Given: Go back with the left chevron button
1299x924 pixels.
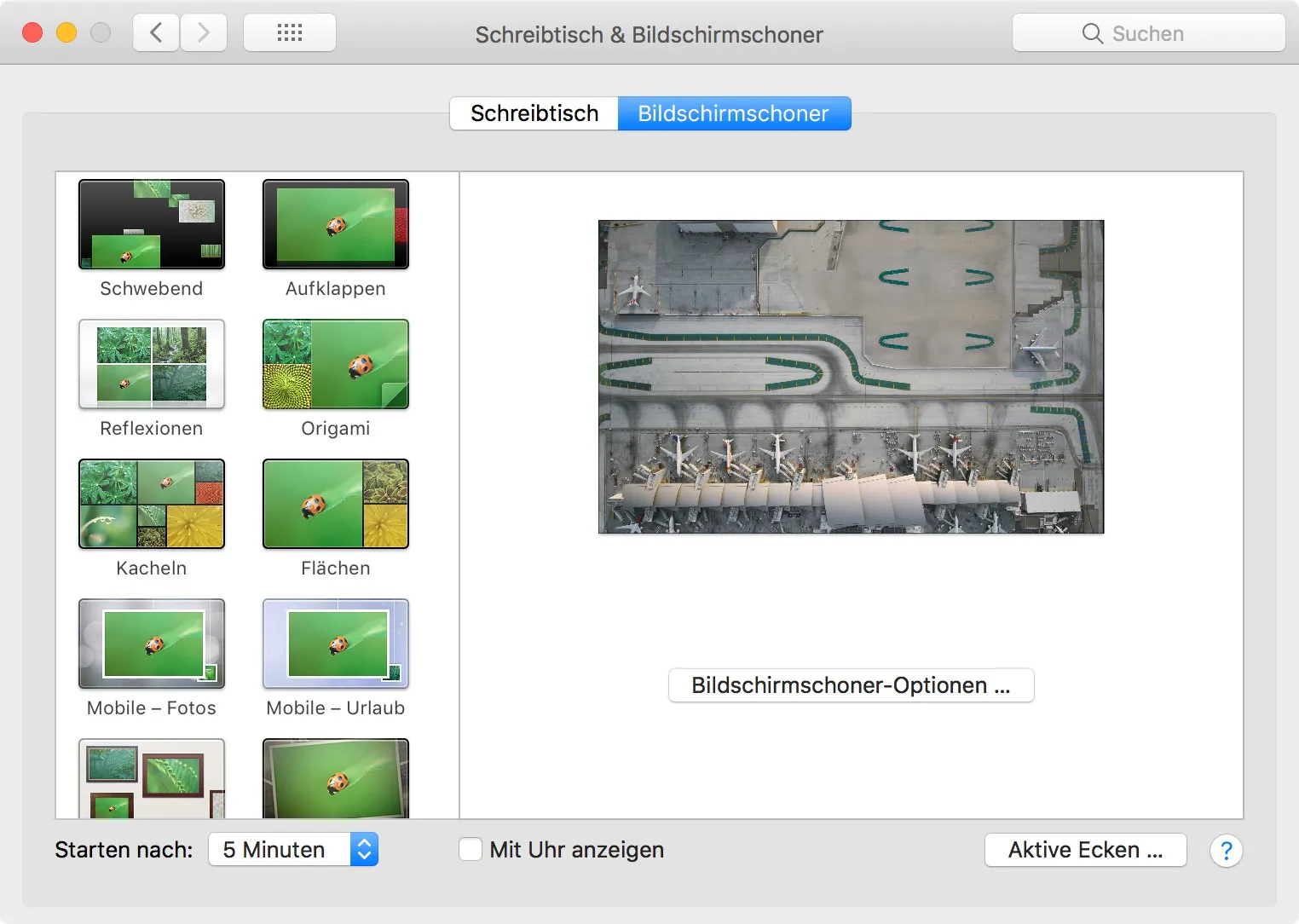Looking at the screenshot, I should (156, 33).
